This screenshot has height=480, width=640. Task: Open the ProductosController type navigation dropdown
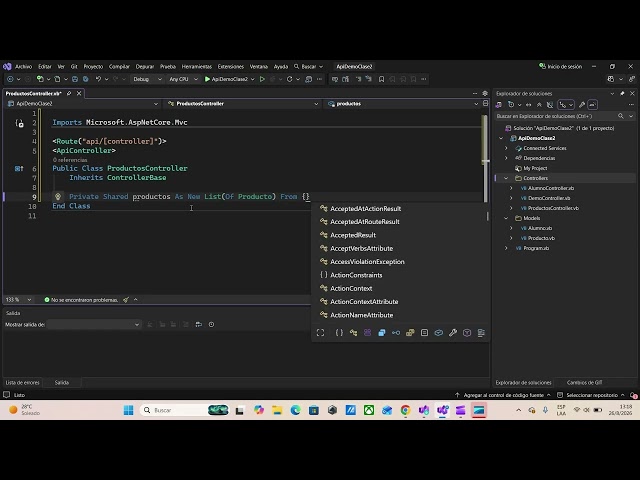243,104
